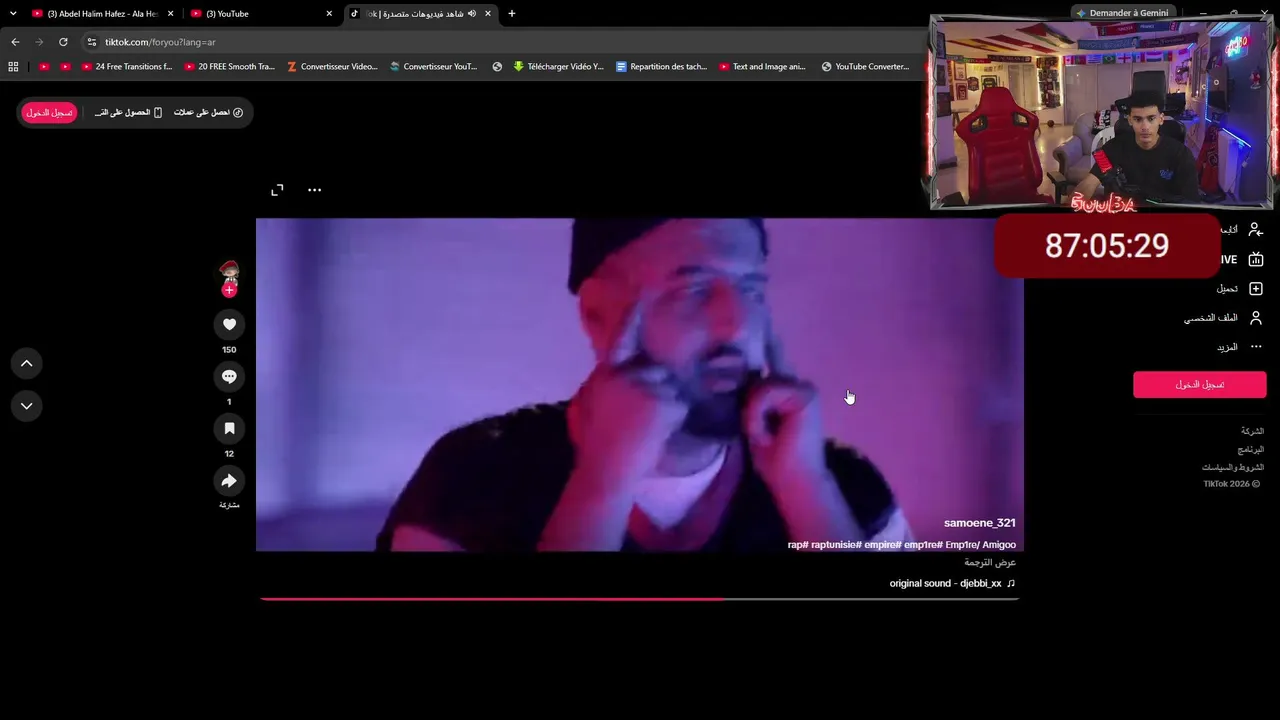Screen dimensions: 1280x720
Task: Close the TikTok tab
Action: pos(488,14)
